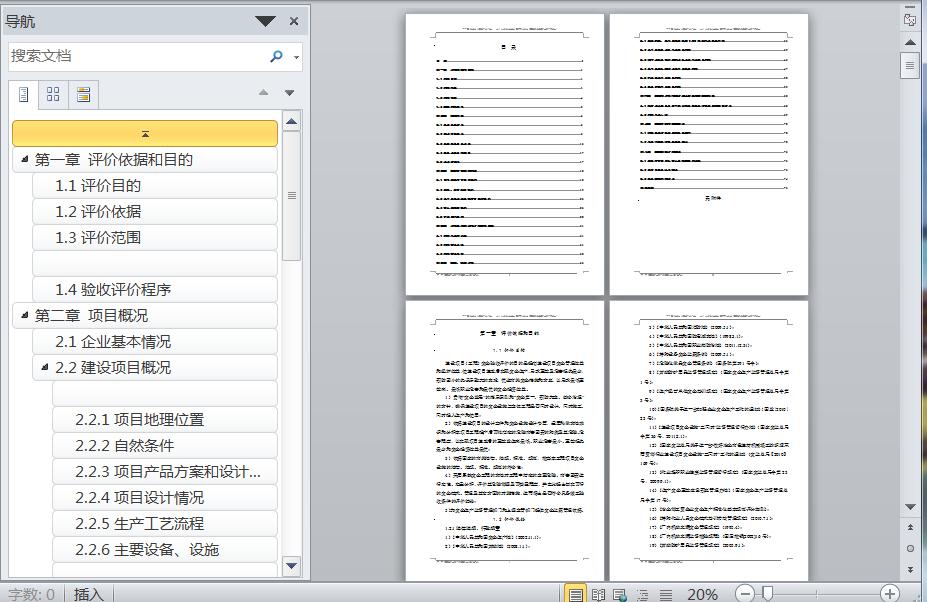927x602 pixels.
Task: Click the zoom in plus button
Action: pos(889,594)
